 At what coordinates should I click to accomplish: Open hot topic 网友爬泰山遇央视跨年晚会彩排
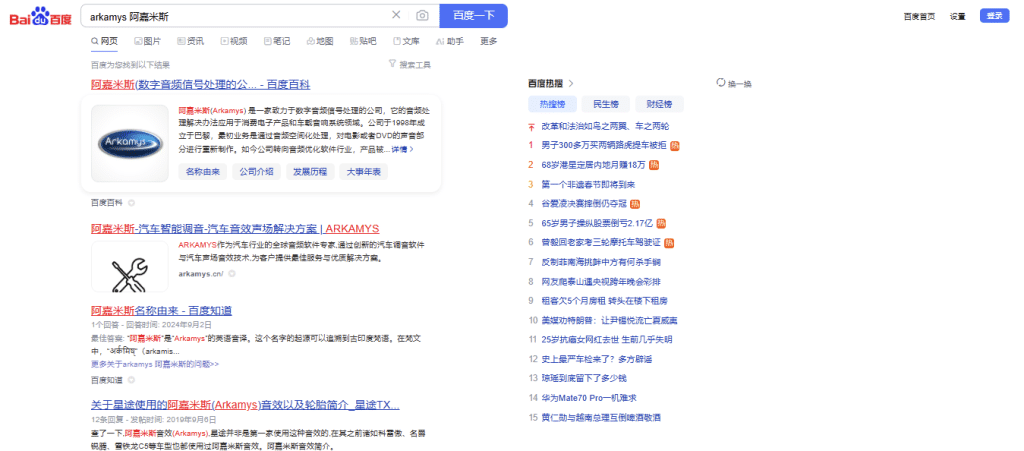coord(601,281)
